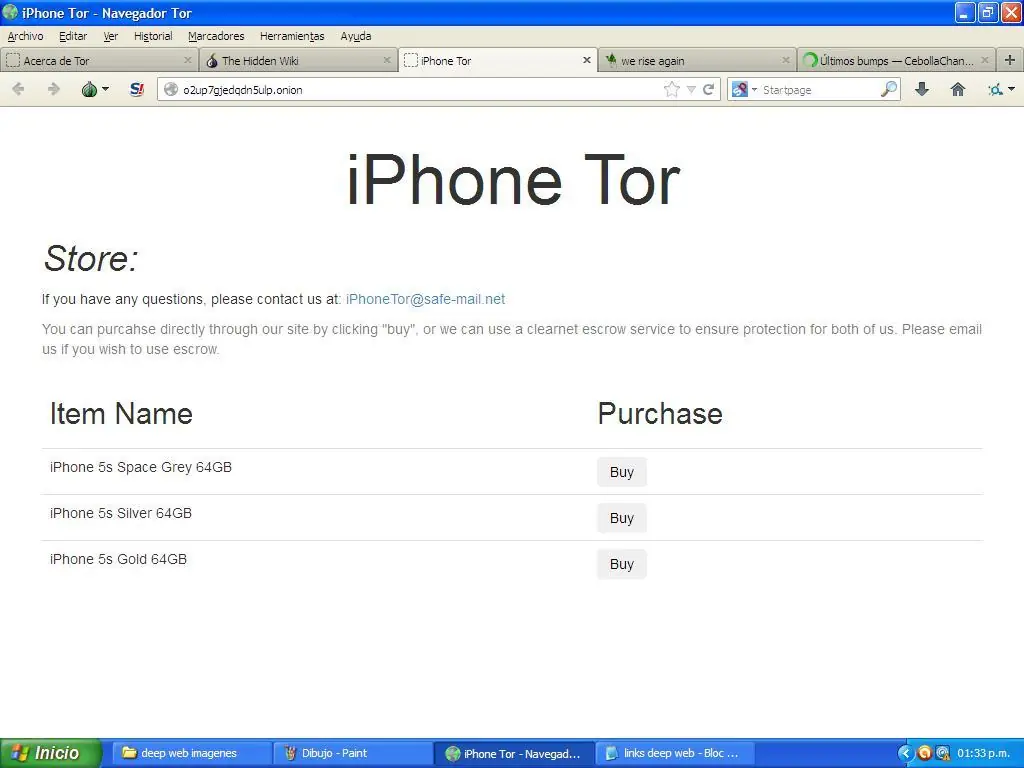
Task: Open iPhoneTor@safe-mail.net email link
Action: pos(425,299)
